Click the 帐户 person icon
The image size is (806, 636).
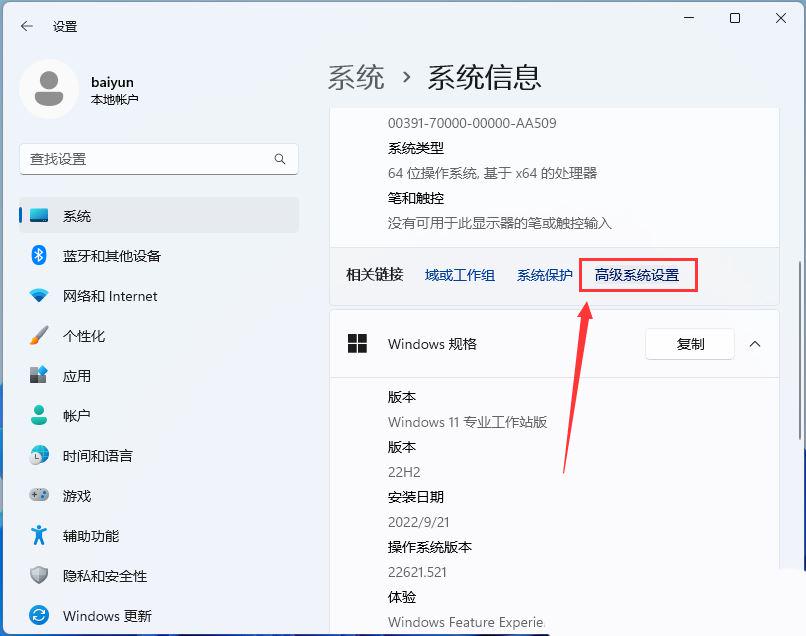39,415
